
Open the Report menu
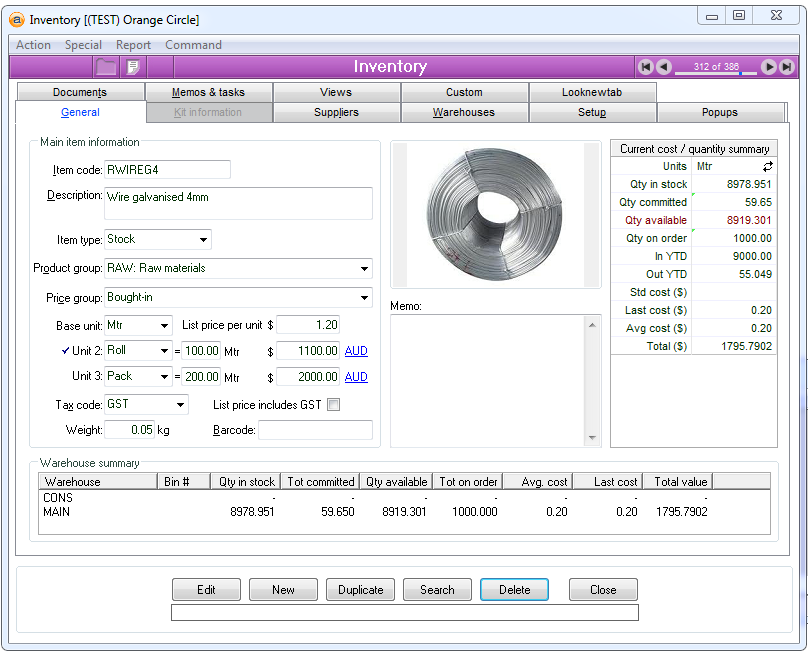click(133, 45)
